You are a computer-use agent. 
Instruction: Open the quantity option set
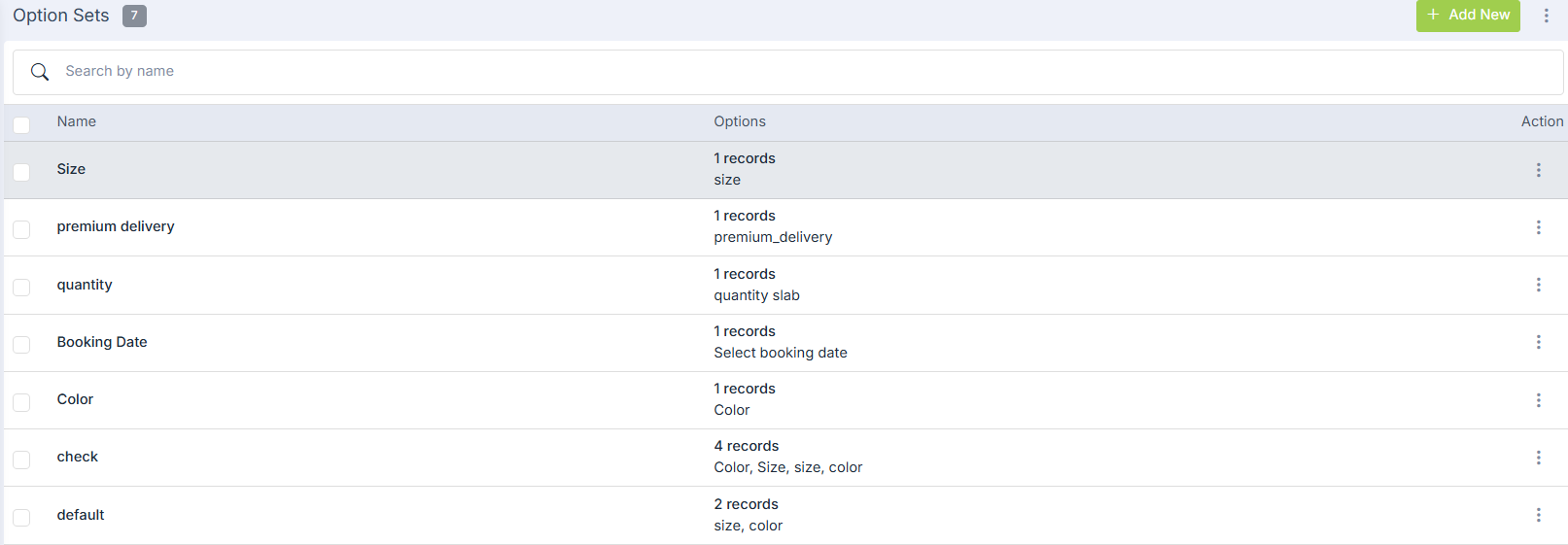tap(85, 285)
